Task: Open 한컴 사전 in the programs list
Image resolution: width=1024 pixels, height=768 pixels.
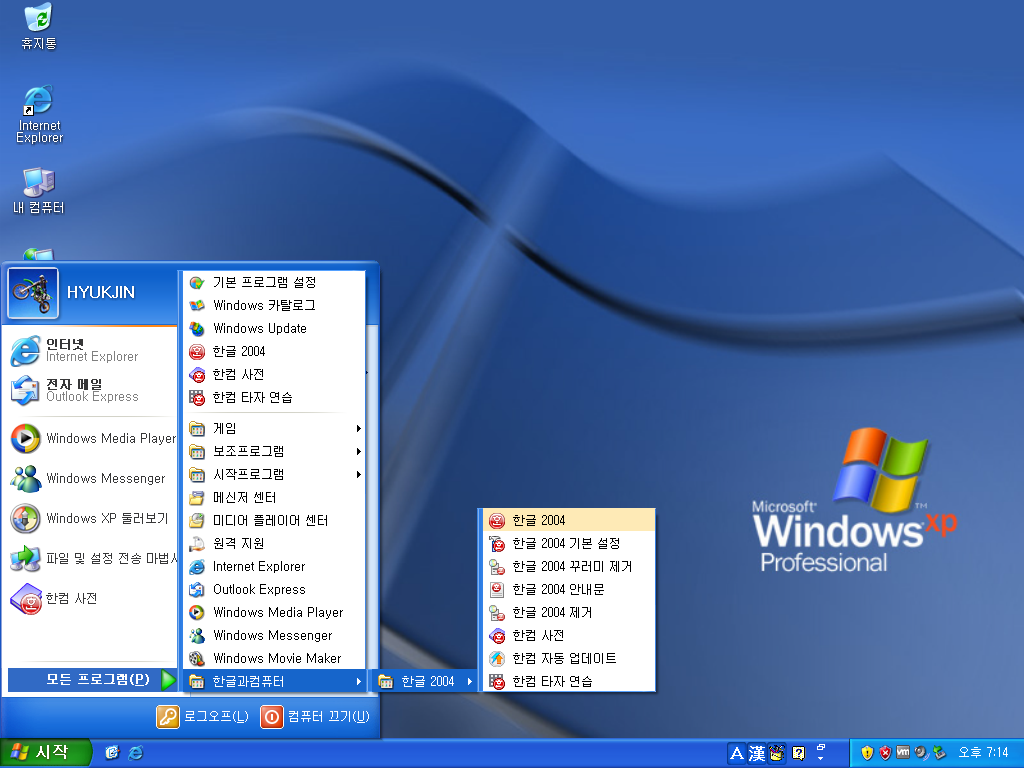Action: click(x=274, y=374)
